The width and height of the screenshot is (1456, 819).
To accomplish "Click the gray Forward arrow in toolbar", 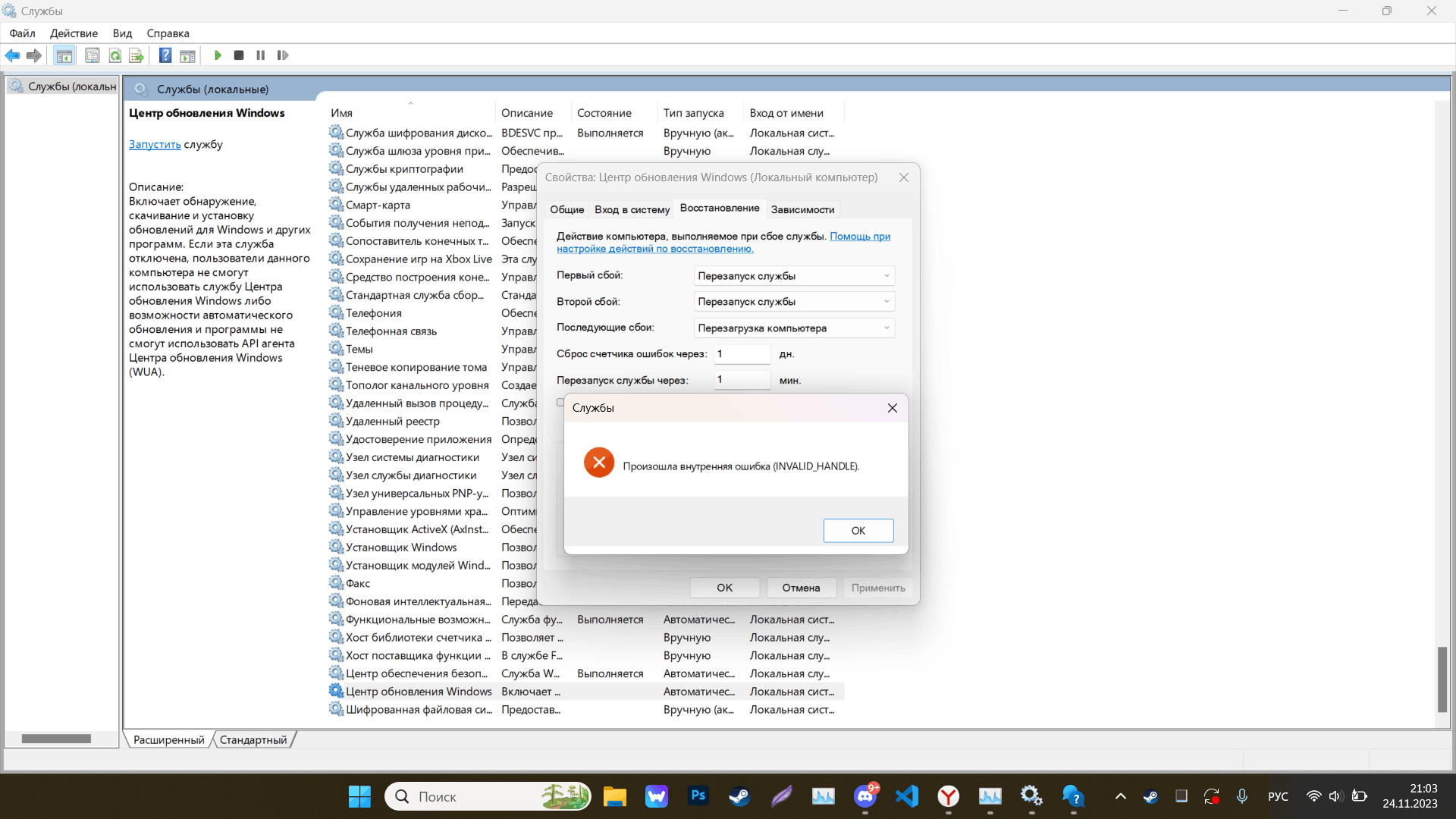I will coord(34,55).
